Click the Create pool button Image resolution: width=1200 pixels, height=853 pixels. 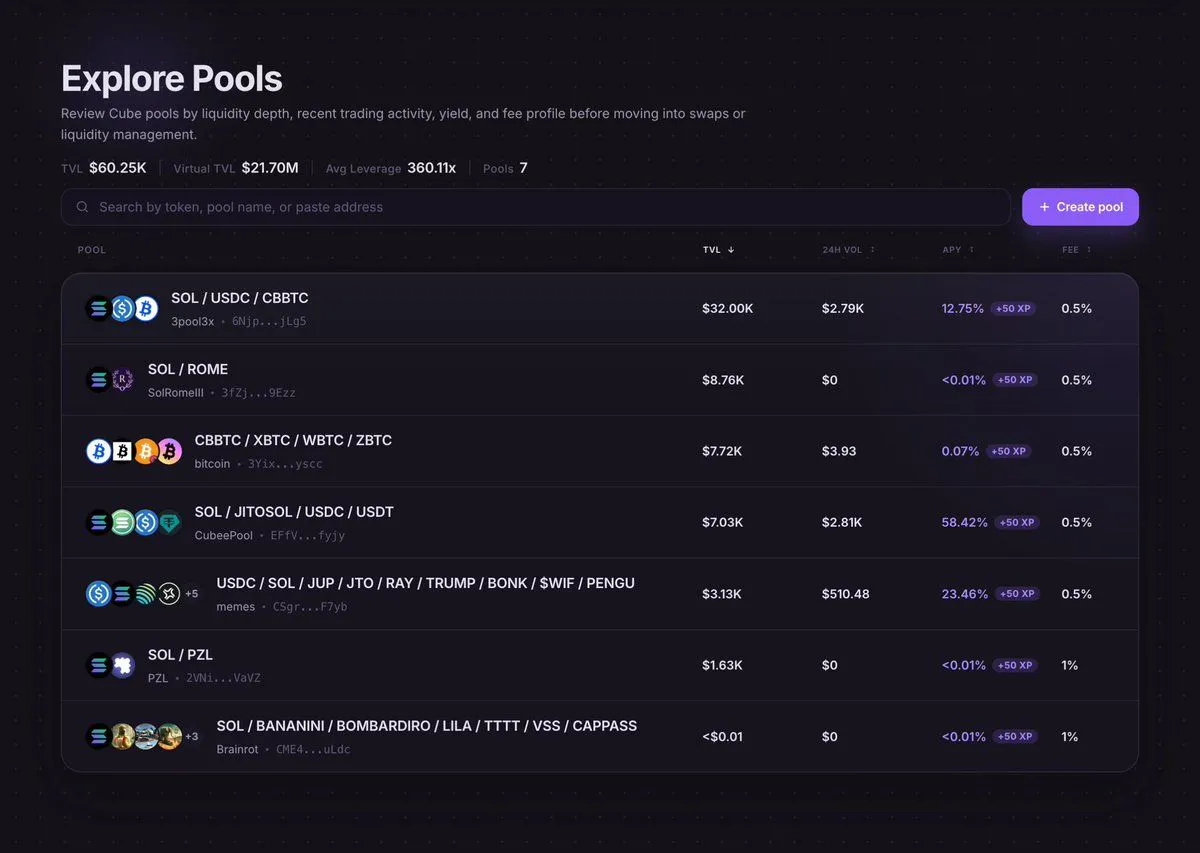1080,207
